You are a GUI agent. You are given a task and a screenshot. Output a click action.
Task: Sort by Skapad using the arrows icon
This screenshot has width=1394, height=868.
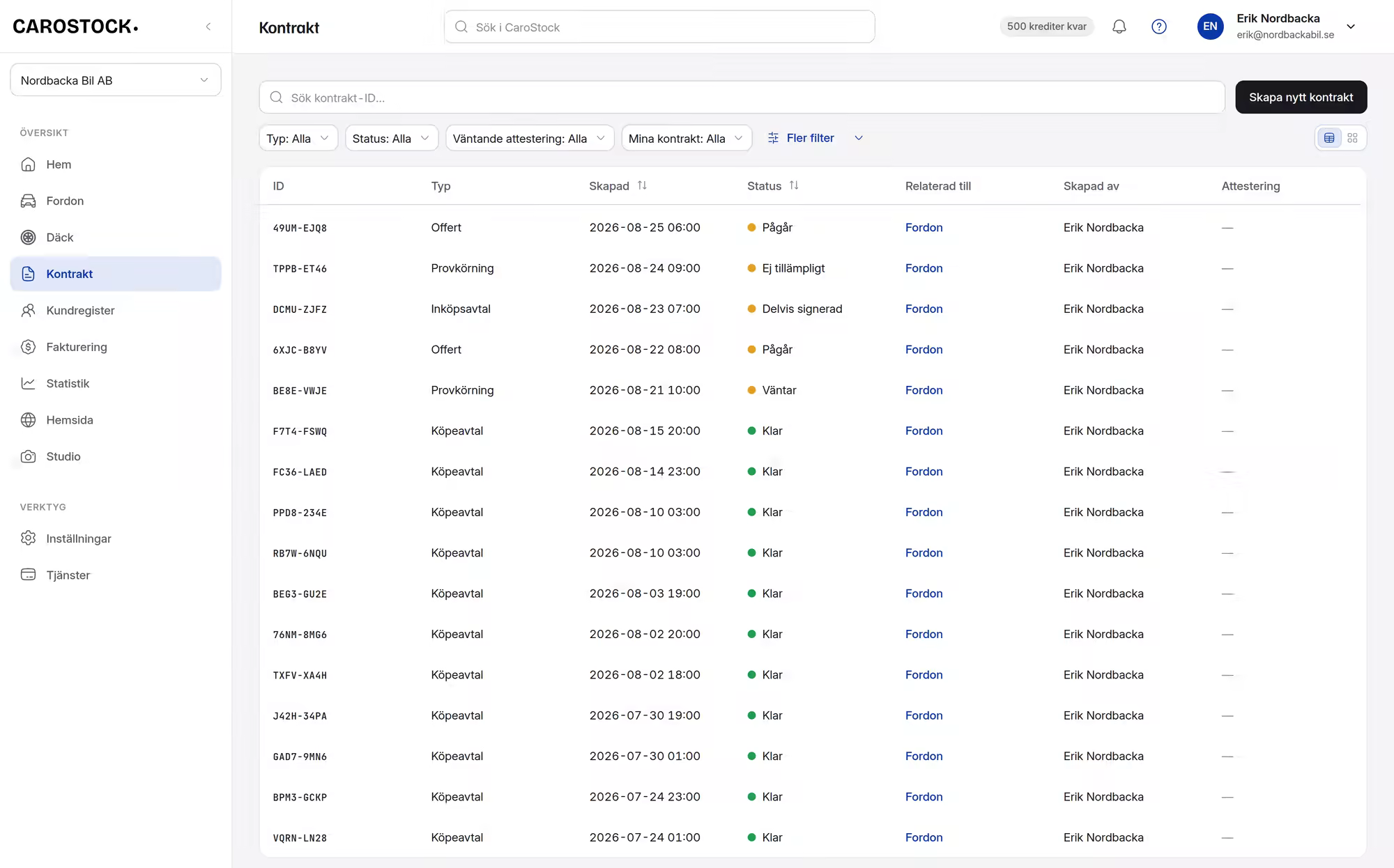[642, 185]
